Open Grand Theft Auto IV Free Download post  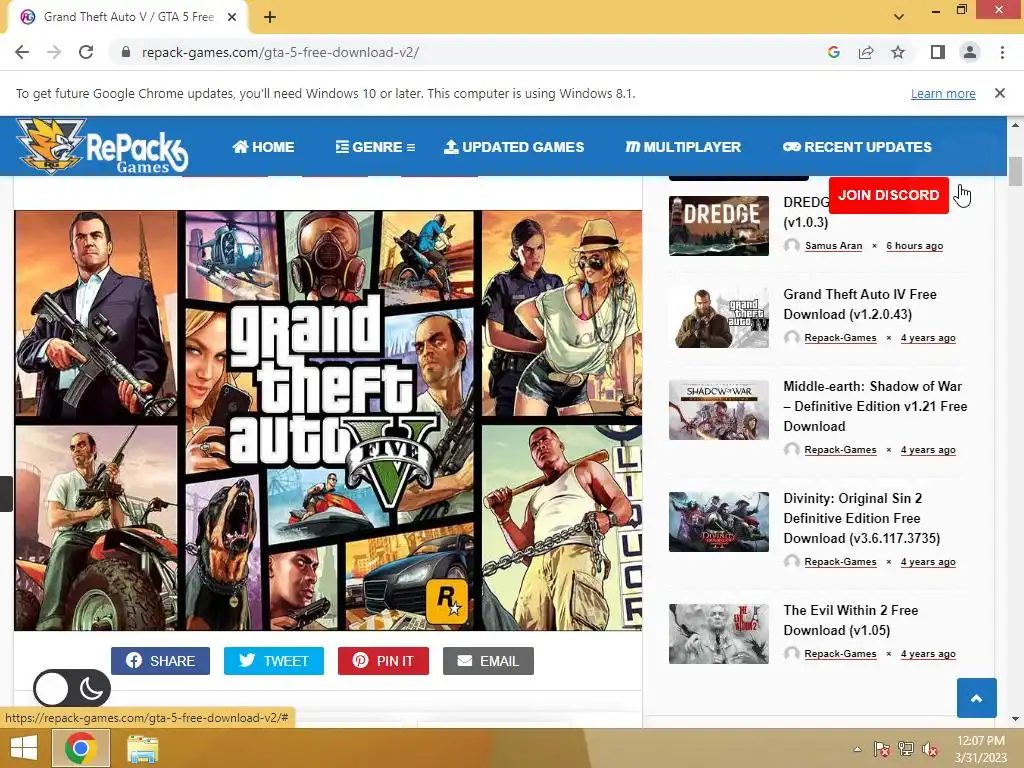[x=859, y=304]
